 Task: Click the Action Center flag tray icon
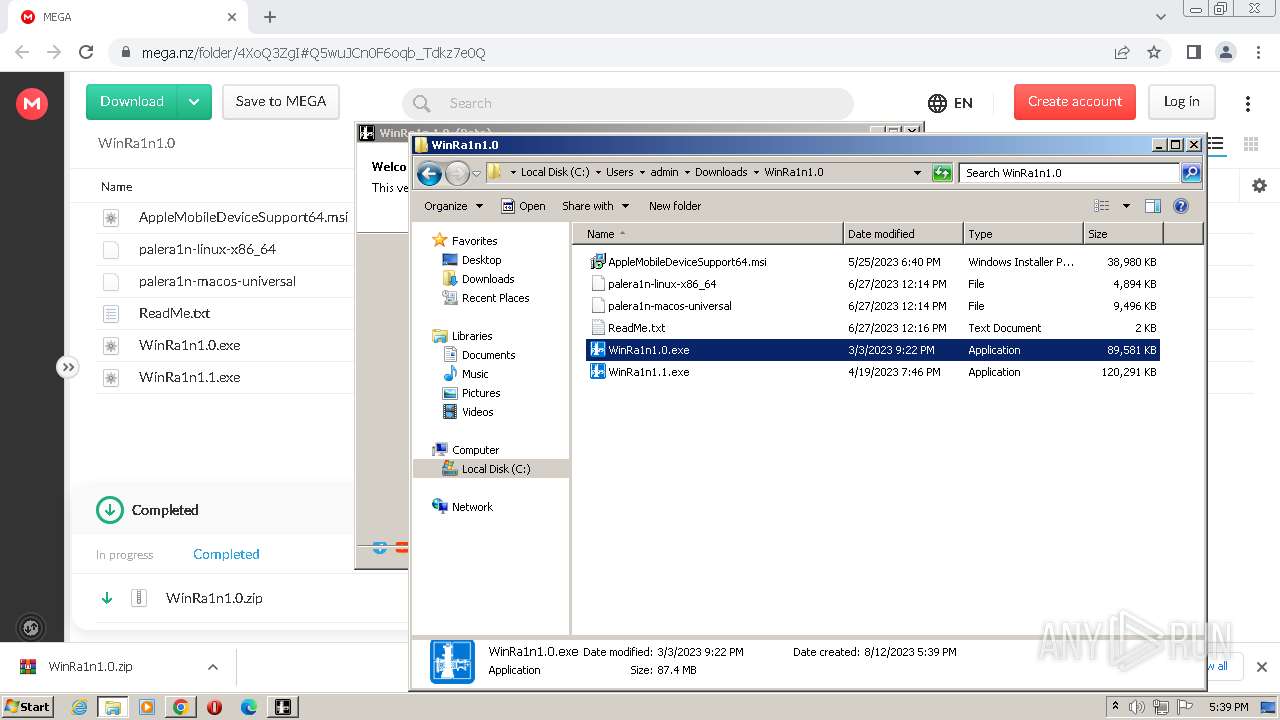[x=1185, y=707]
